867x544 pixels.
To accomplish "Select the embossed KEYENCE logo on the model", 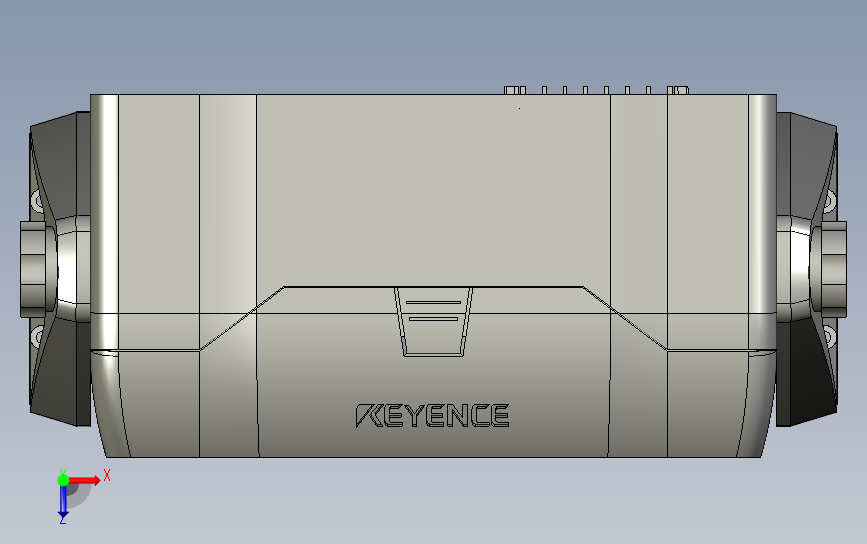I will (x=432, y=415).
